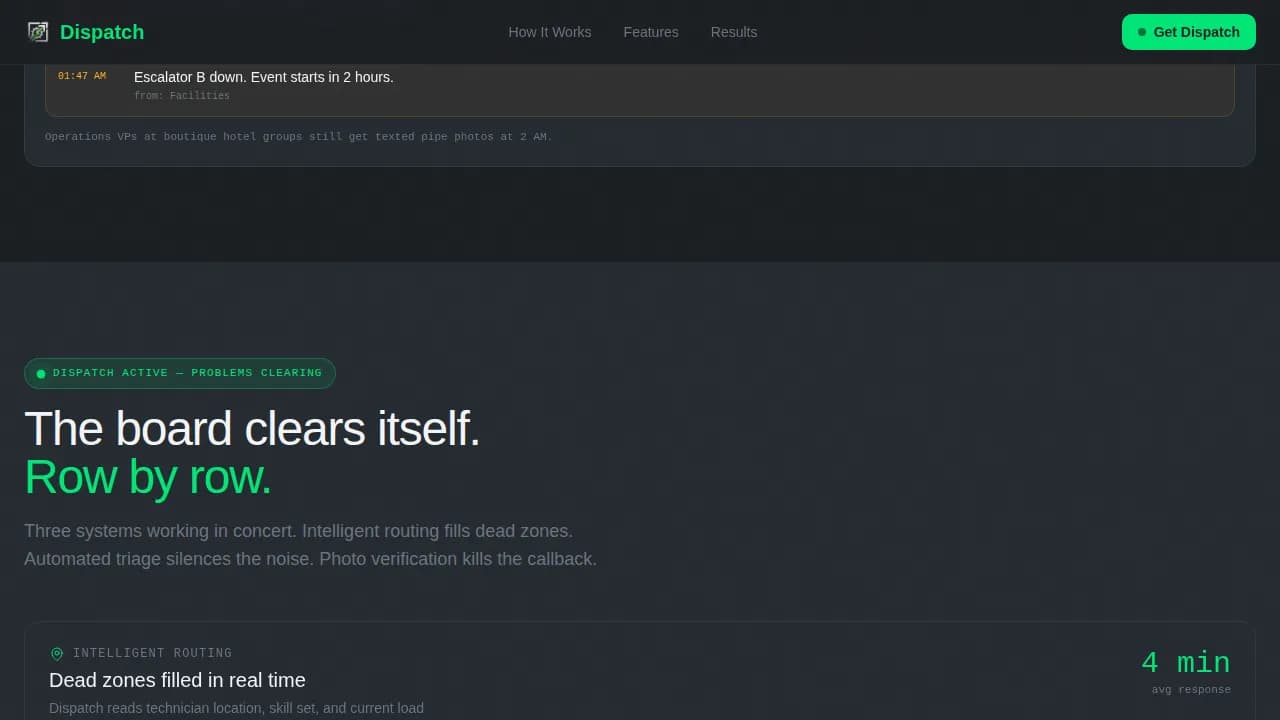
Task: Open the Results nav link
Action: pyautogui.click(x=733, y=32)
